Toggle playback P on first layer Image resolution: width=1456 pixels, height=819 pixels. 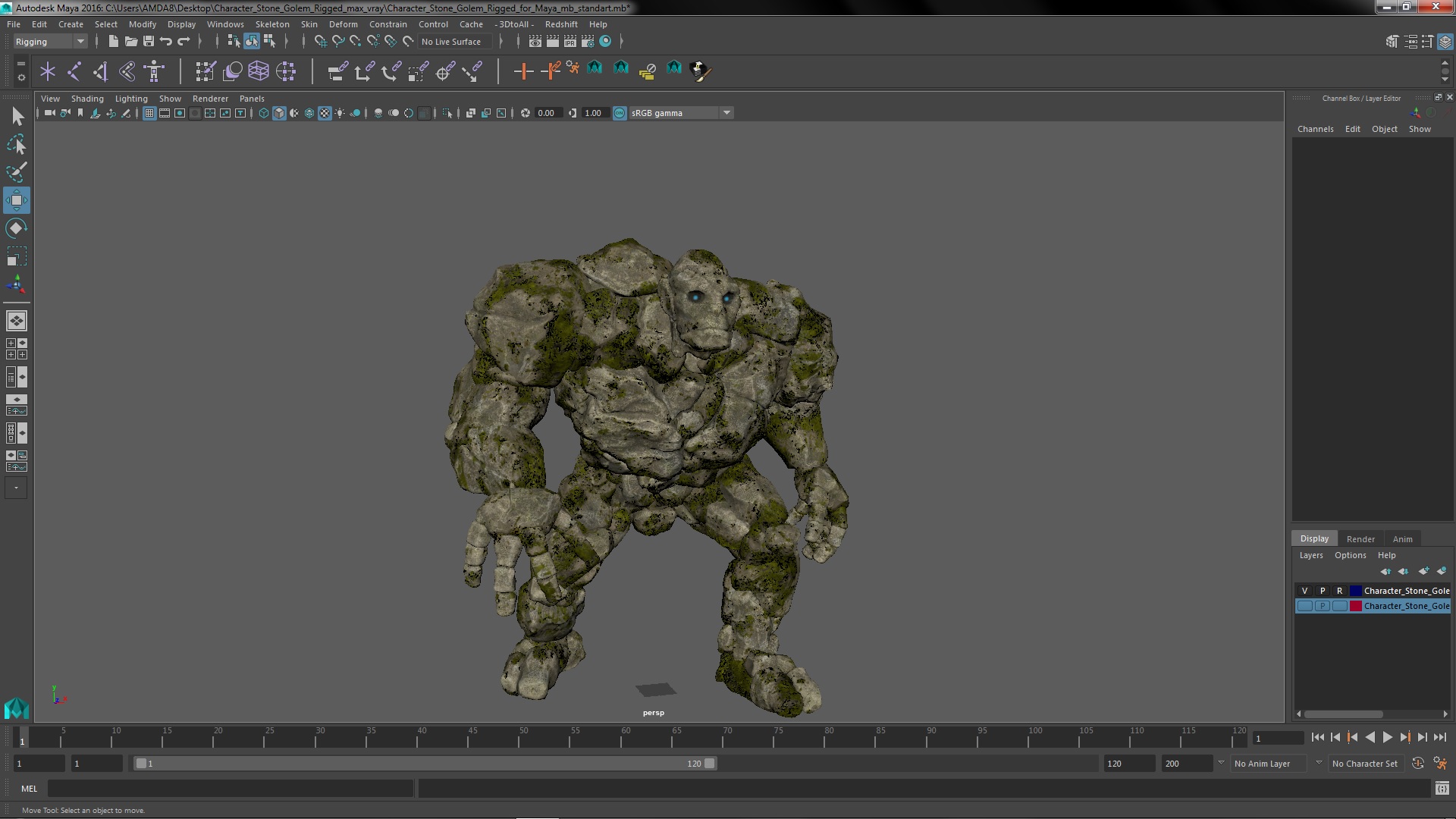click(x=1322, y=591)
